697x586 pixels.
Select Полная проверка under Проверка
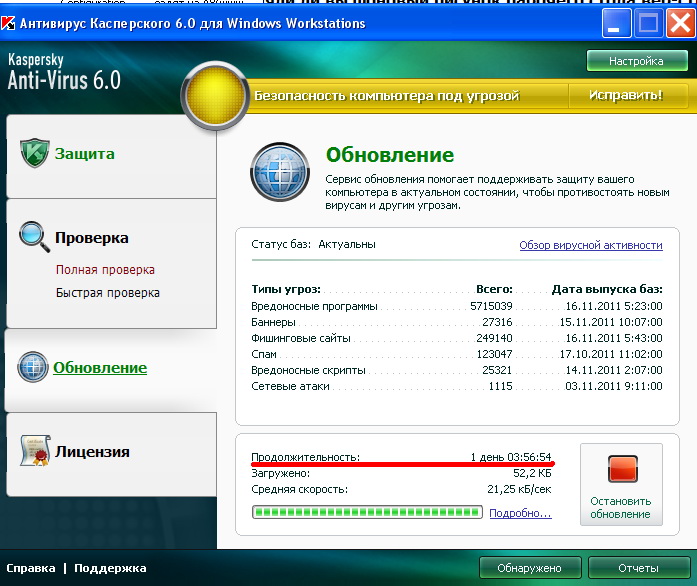pos(105,270)
